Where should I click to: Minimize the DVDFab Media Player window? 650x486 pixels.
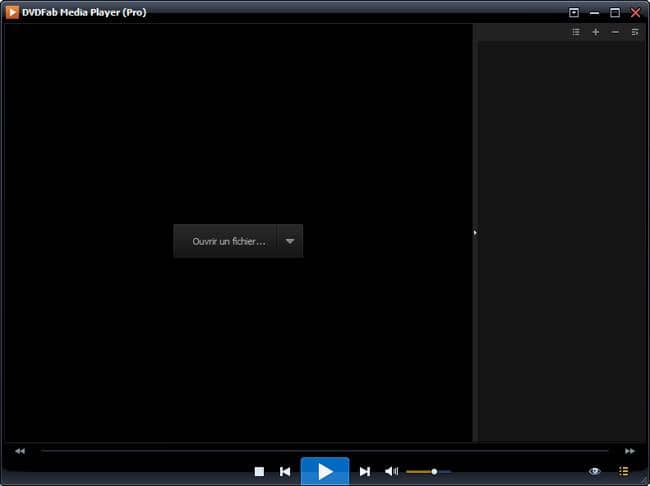click(594, 13)
